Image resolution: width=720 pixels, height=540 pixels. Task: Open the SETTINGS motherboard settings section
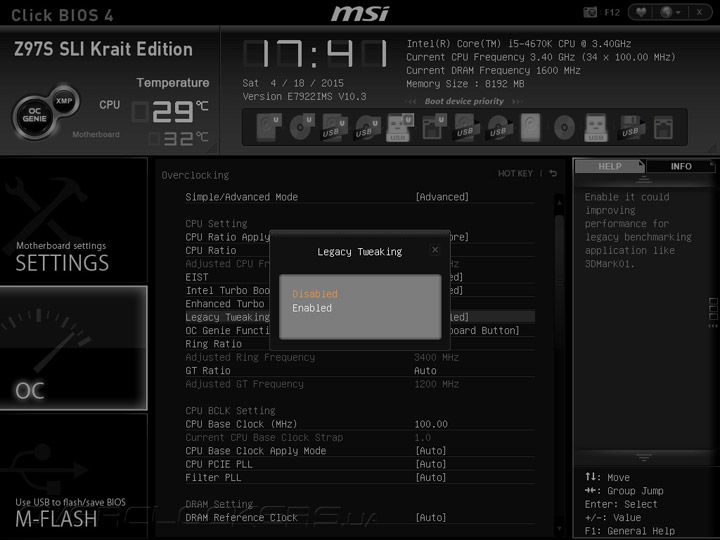73,220
